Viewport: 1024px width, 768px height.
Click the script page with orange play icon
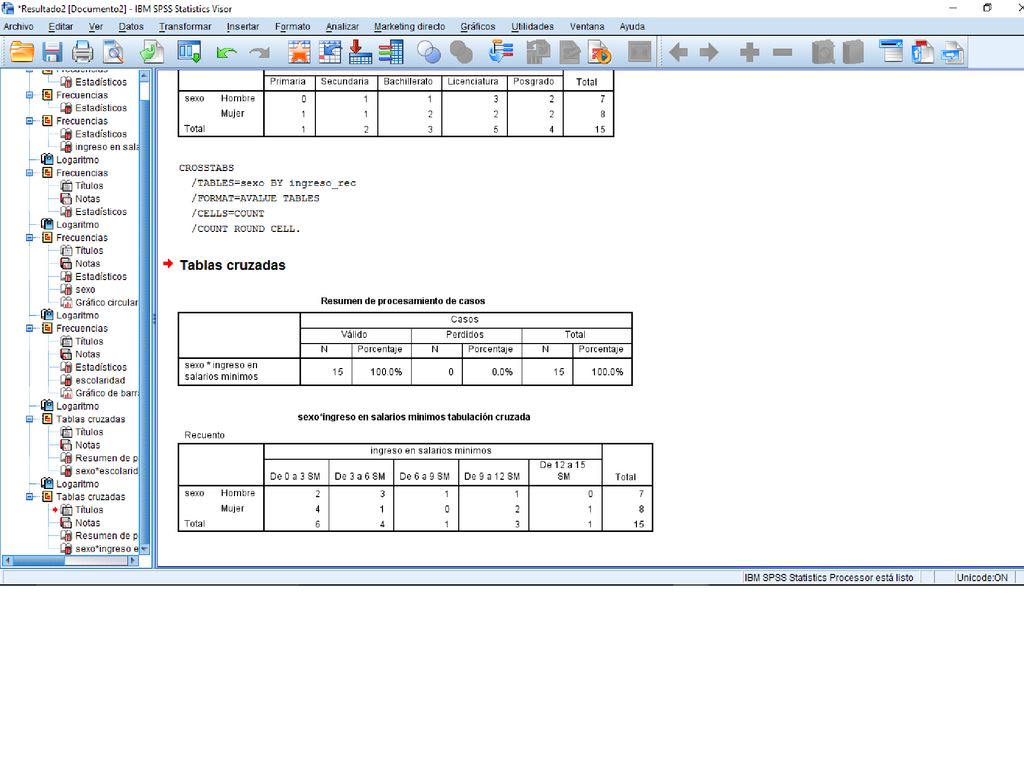(600, 52)
